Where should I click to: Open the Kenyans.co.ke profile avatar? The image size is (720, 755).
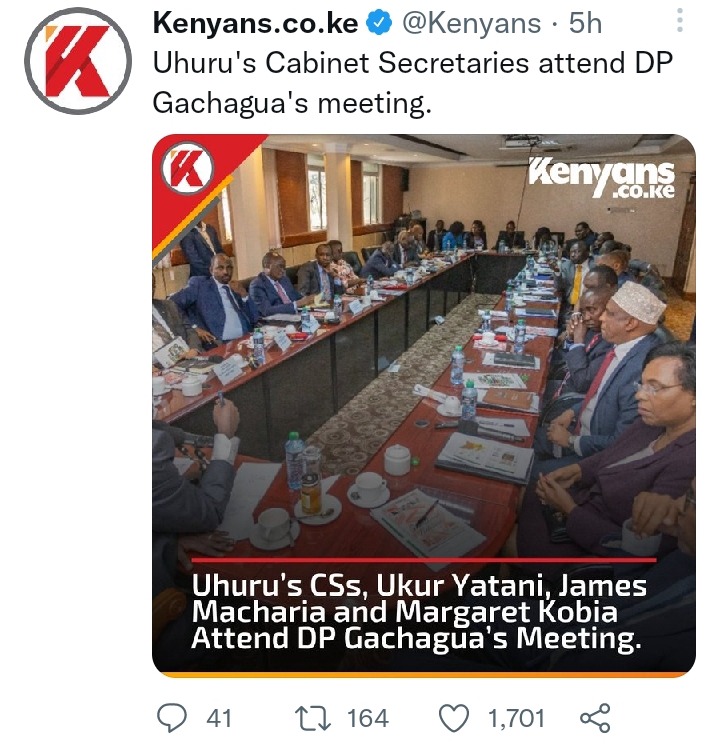(79, 61)
